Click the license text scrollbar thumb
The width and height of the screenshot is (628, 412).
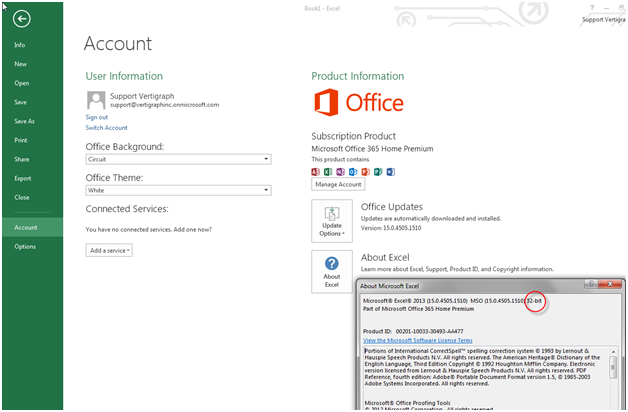613,368
